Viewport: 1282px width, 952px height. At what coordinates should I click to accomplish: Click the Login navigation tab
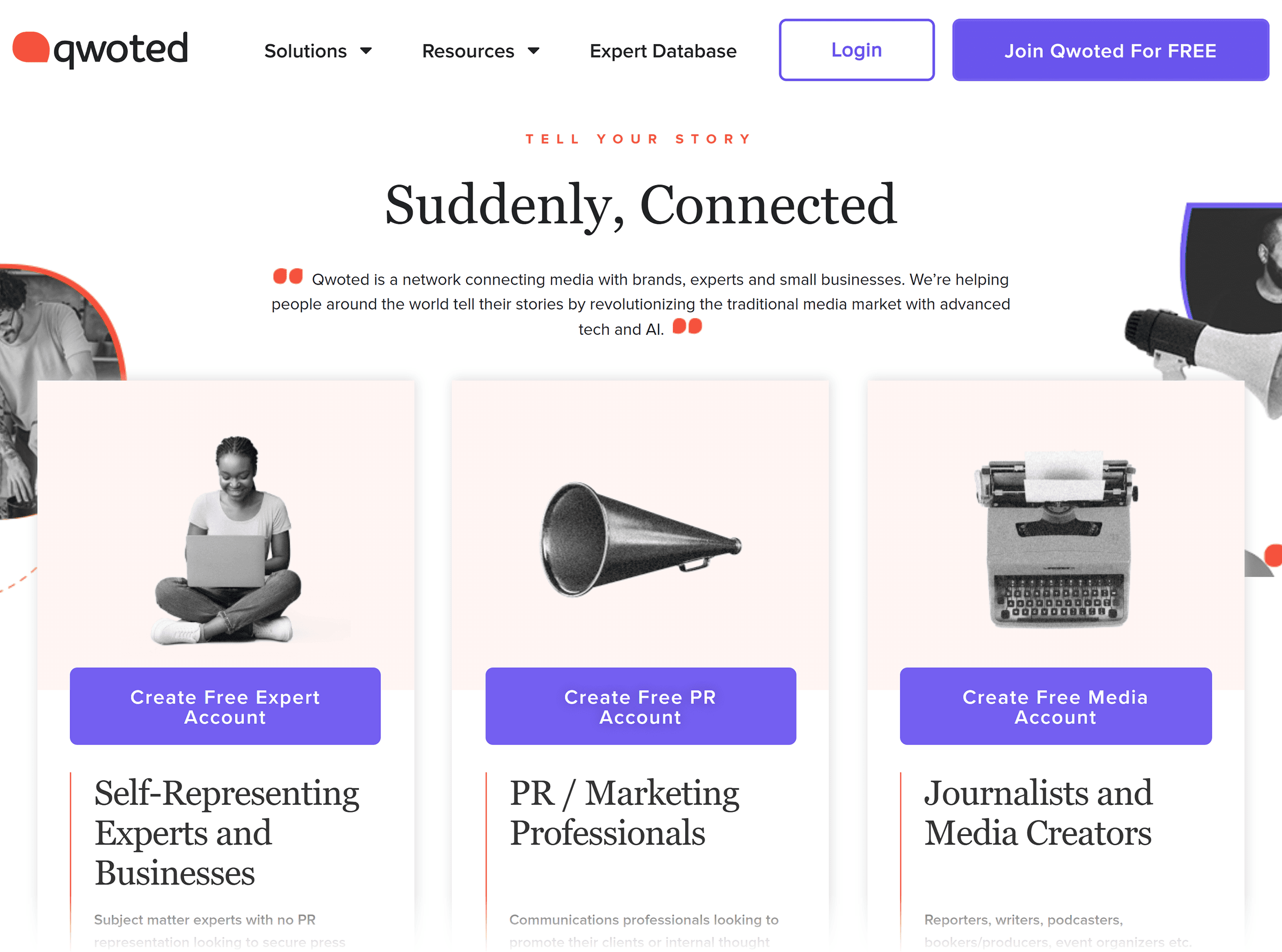pos(856,50)
